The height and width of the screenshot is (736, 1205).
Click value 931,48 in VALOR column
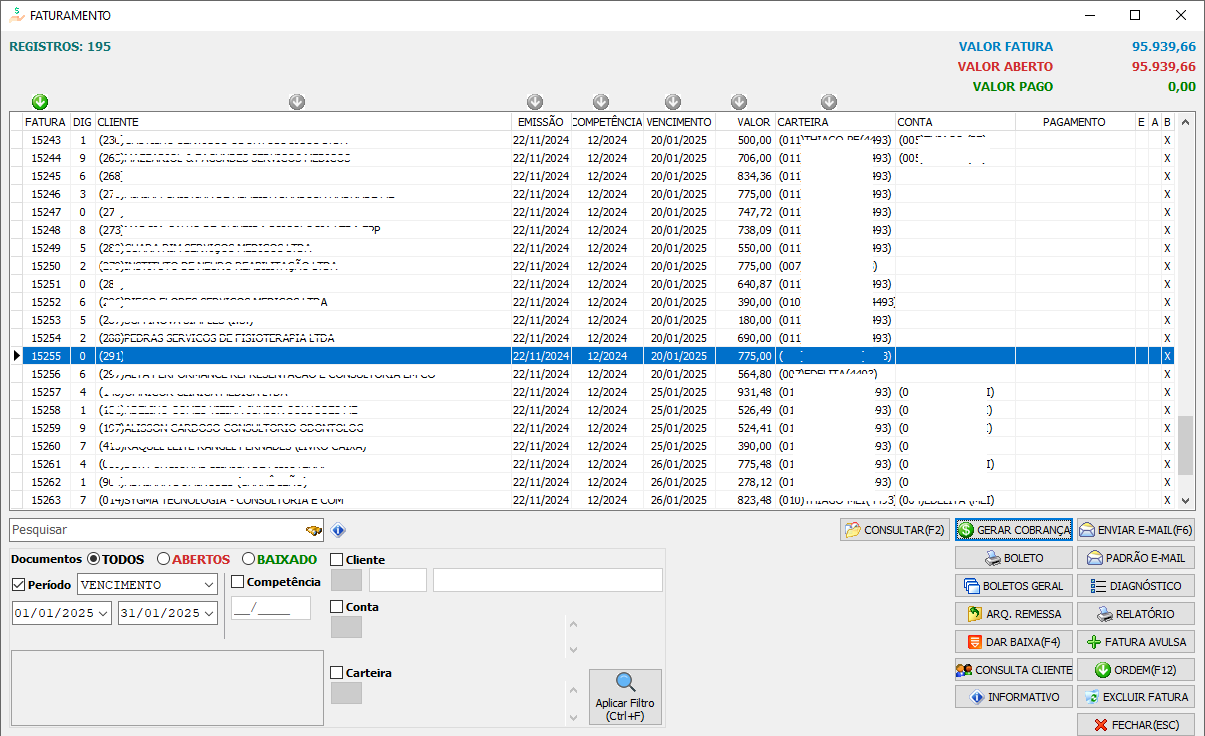click(752, 392)
